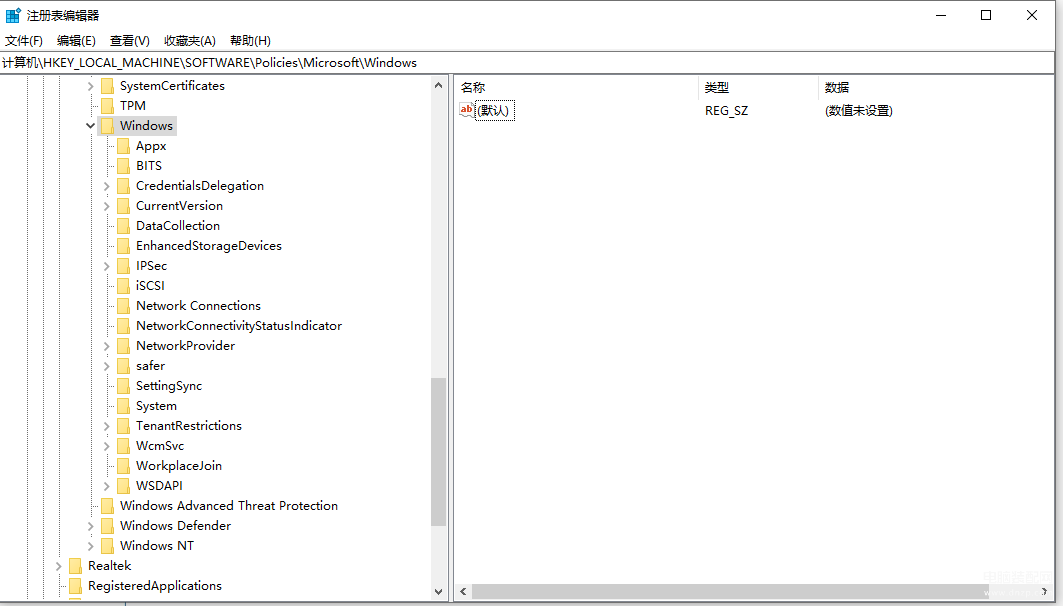Select the Windows Advanced Threat Protection key
The width and height of the screenshot is (1063, 606).
coord(228,506)
